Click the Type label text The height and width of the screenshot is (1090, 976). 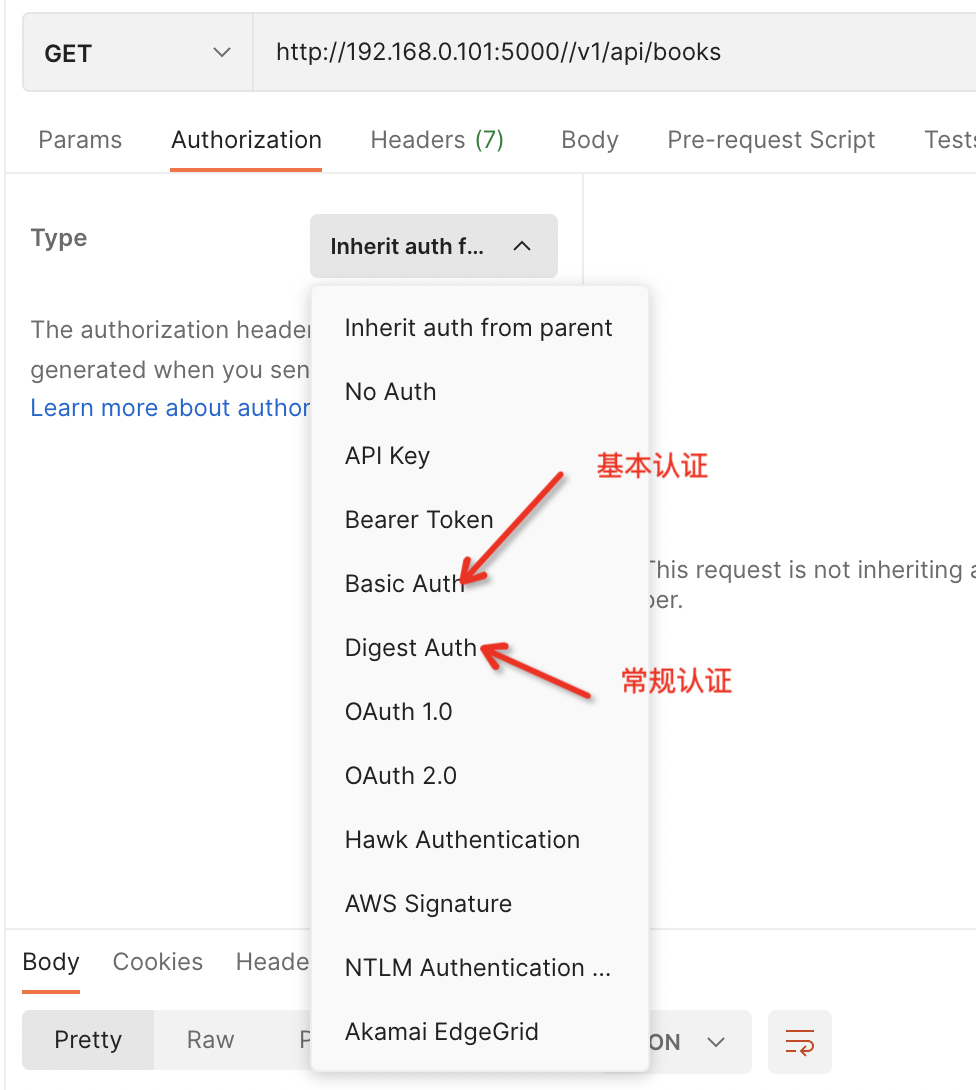pyautogui.click(x=59, y=238)
